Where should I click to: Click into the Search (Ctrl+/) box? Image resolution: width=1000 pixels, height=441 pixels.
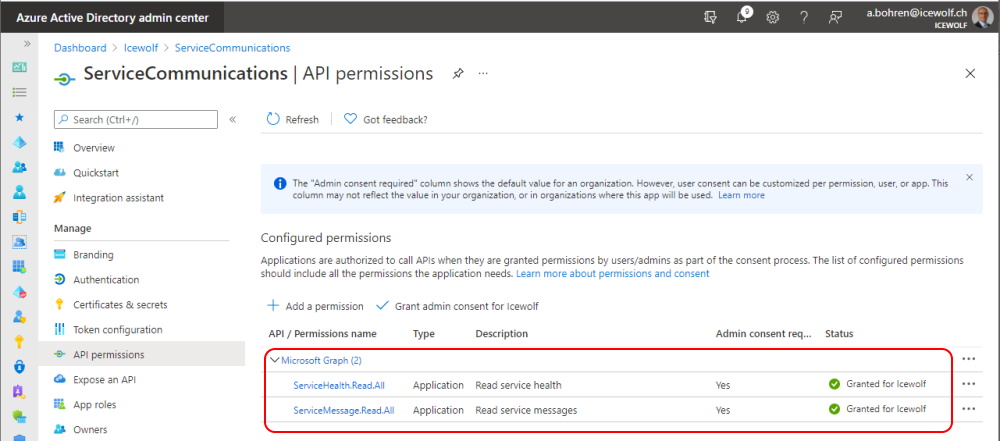(x=136, y=119)
